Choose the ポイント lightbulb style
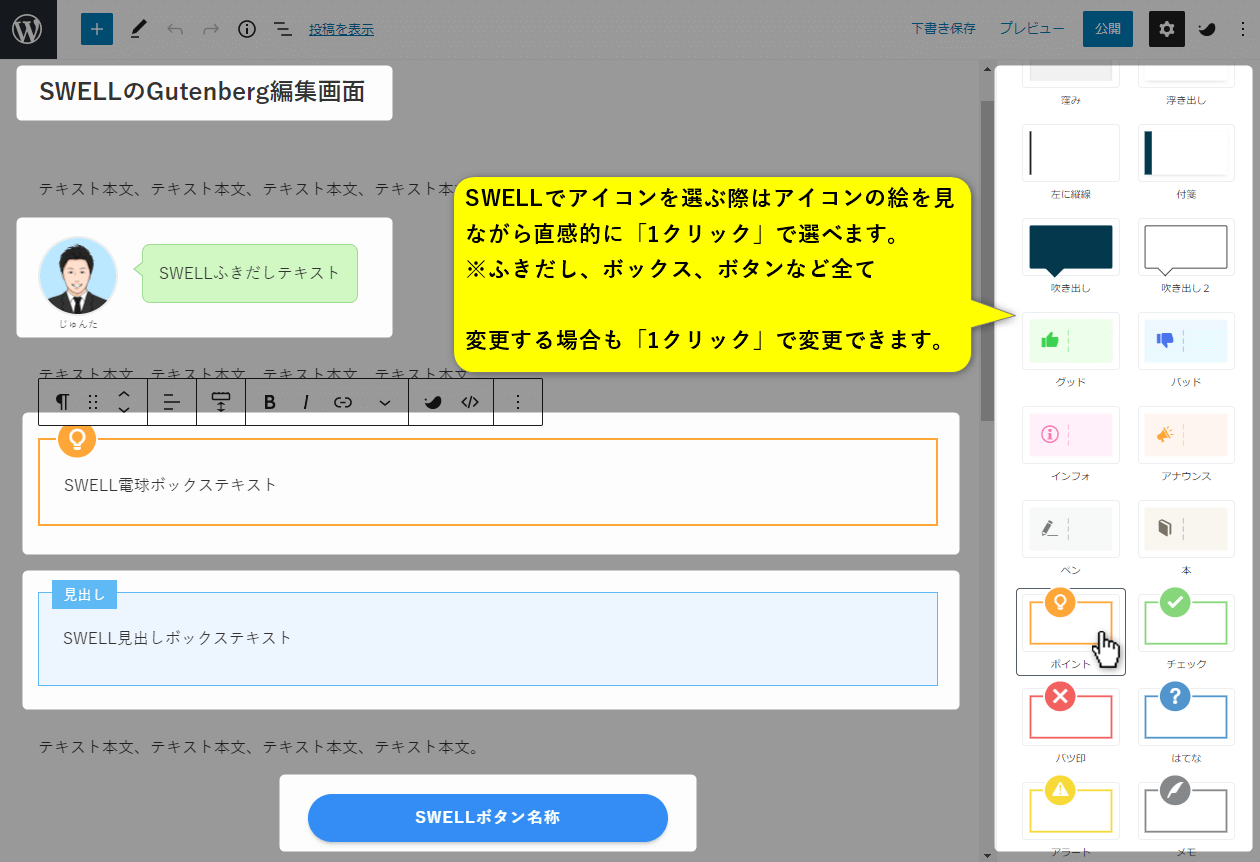The width and height of the screenshot is (1260, 862). pos(1071,632)
